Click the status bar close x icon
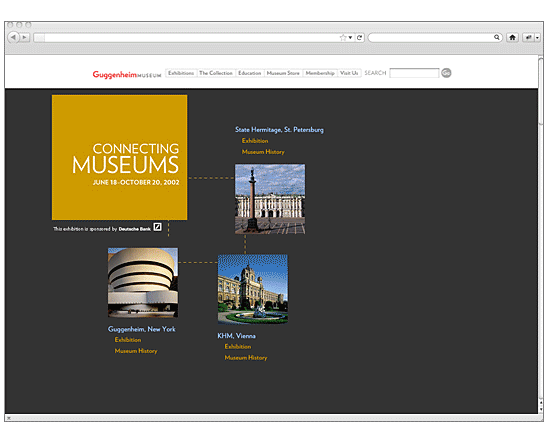 (x=9, y=418)
